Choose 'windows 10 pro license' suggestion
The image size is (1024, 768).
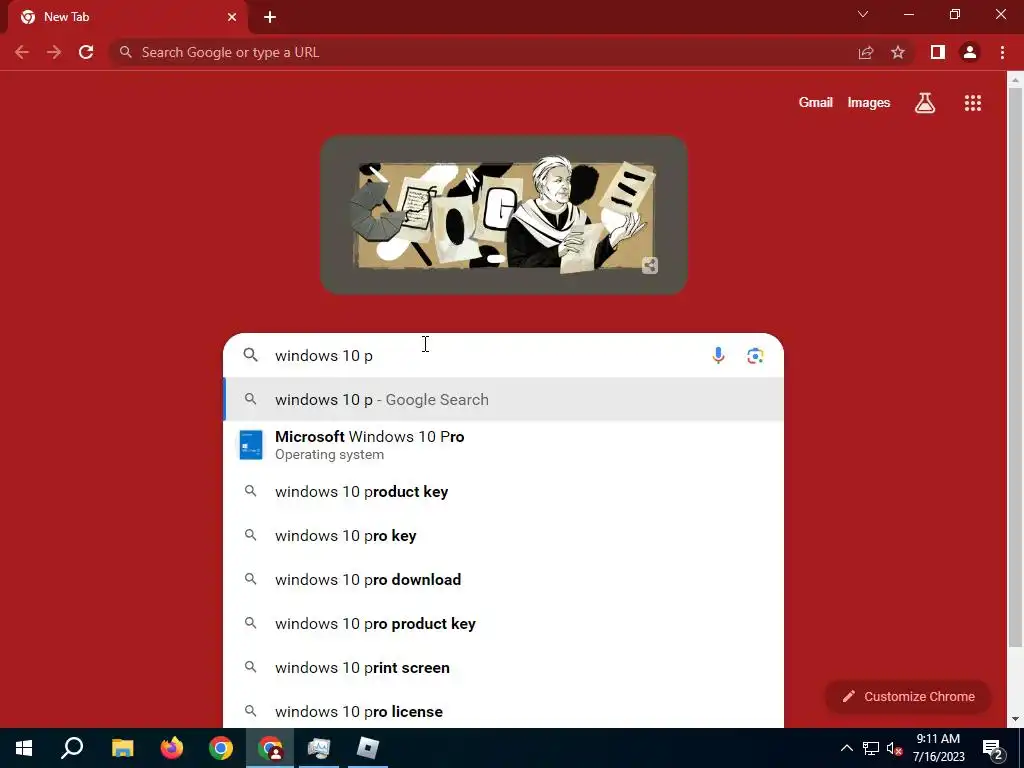pyautogui.click(x=504, y=711)
